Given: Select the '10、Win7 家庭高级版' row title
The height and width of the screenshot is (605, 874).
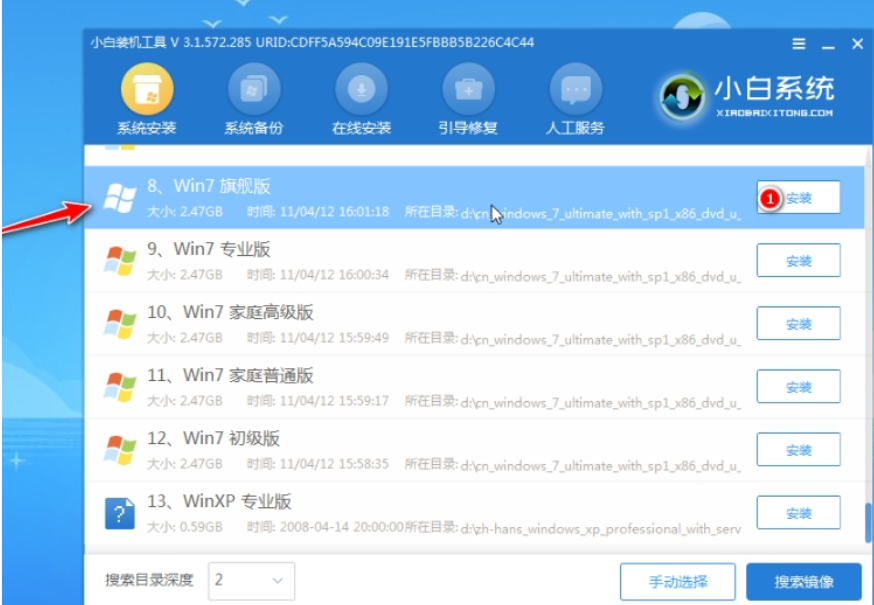Looking at the screenshot, I should point(230,312).
